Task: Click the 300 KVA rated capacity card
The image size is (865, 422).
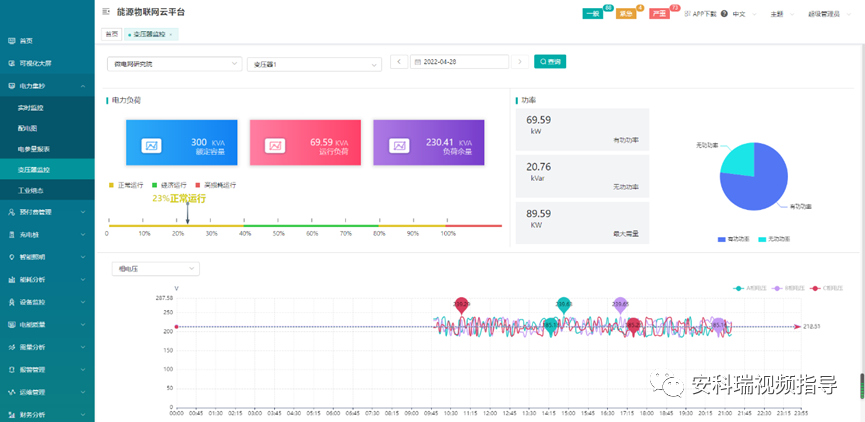Action: click(x=181, y=143)
